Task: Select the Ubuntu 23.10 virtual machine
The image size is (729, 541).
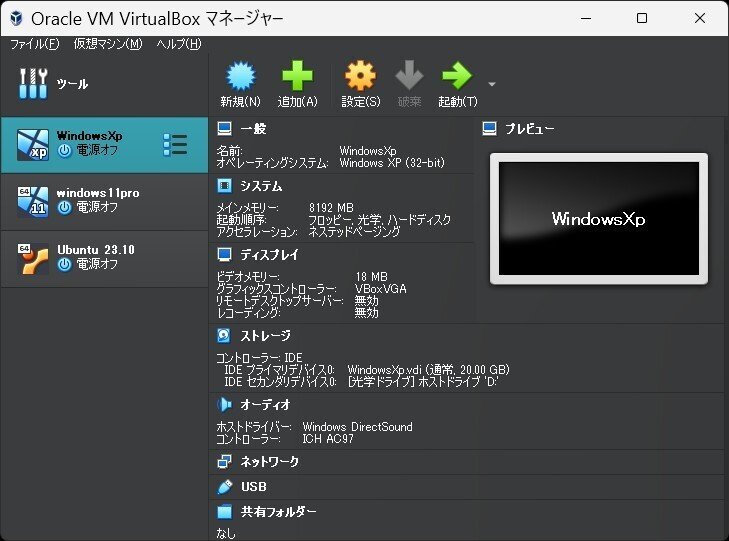Action: click(105, 259)
